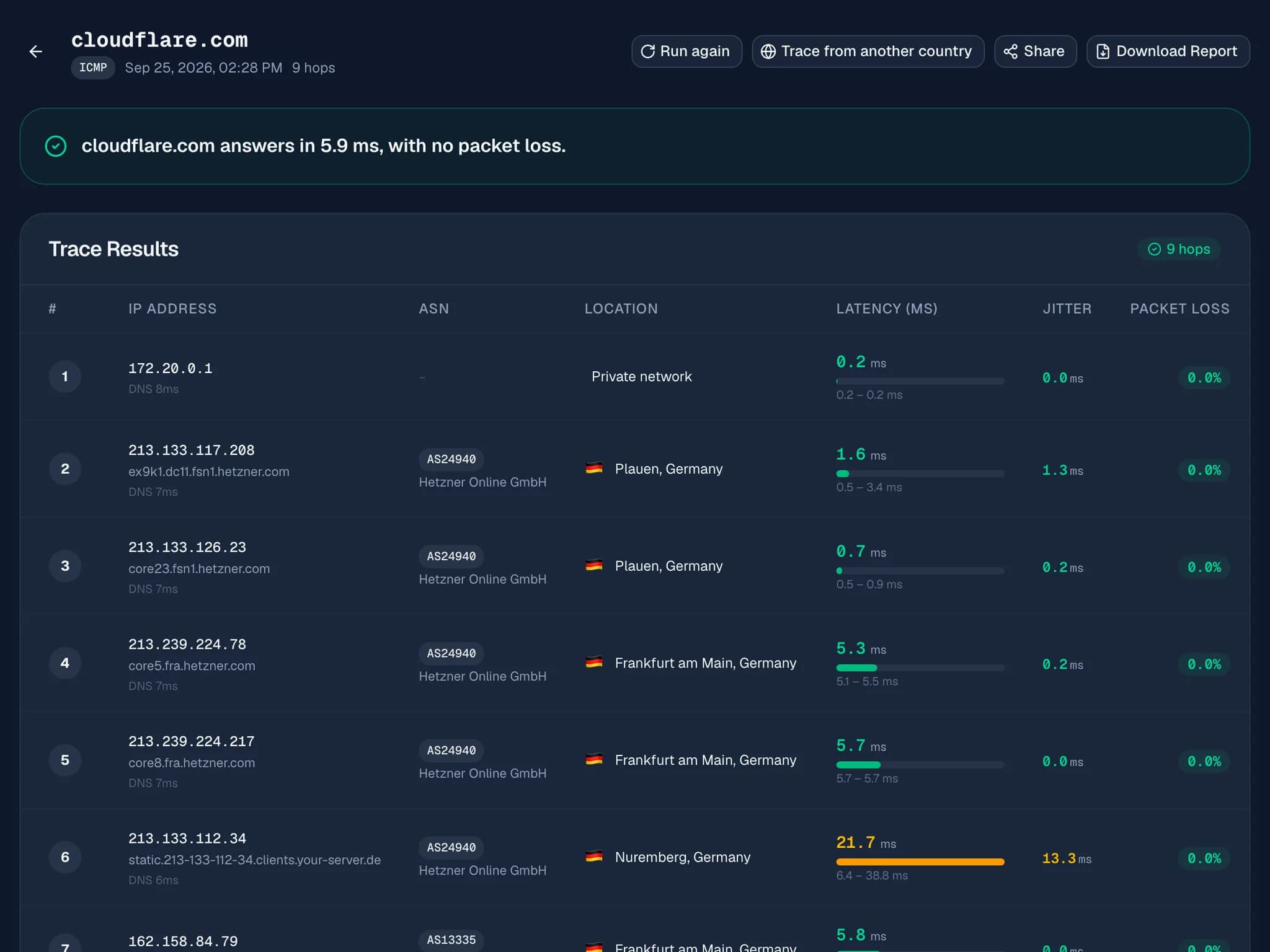
Task: Click the 9 hops green badge
Action: pos(1178,249)
